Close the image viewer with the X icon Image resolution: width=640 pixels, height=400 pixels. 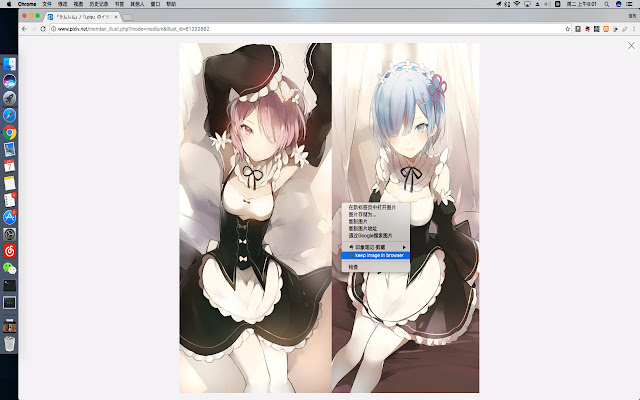[x=631, y=46]
